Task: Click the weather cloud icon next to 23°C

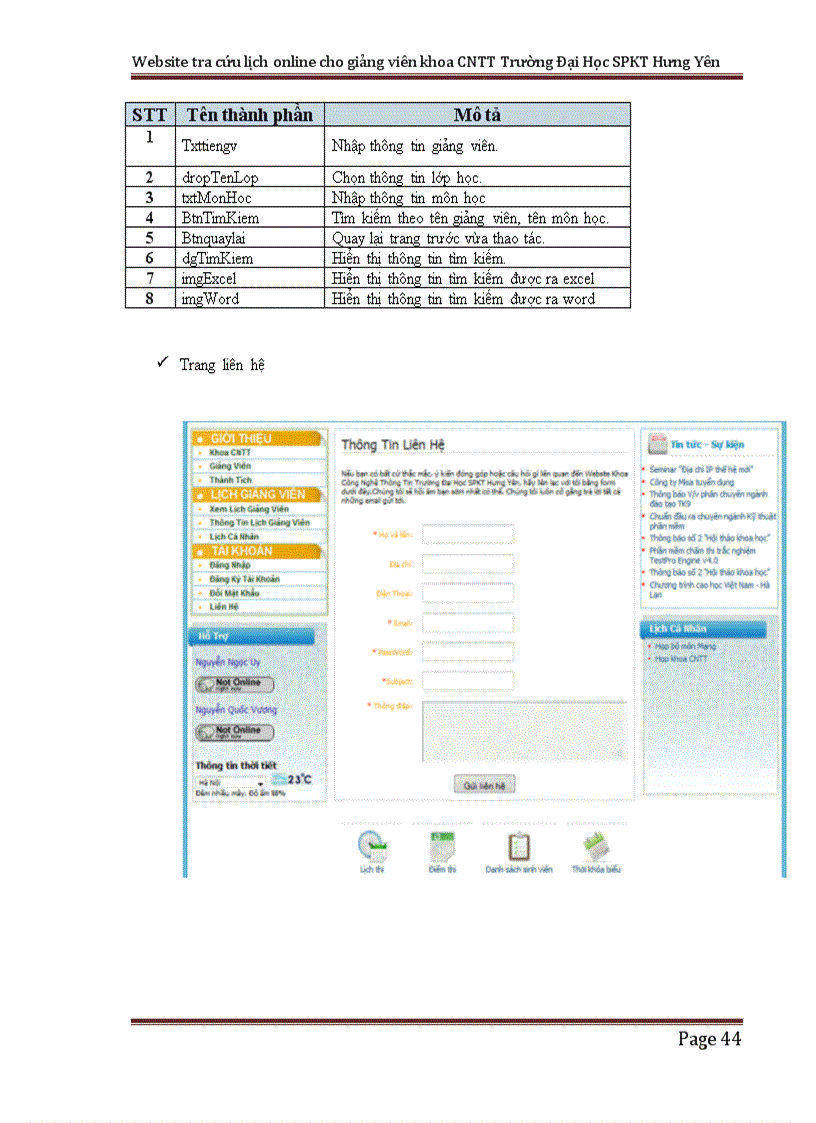Action: [280, 779]
